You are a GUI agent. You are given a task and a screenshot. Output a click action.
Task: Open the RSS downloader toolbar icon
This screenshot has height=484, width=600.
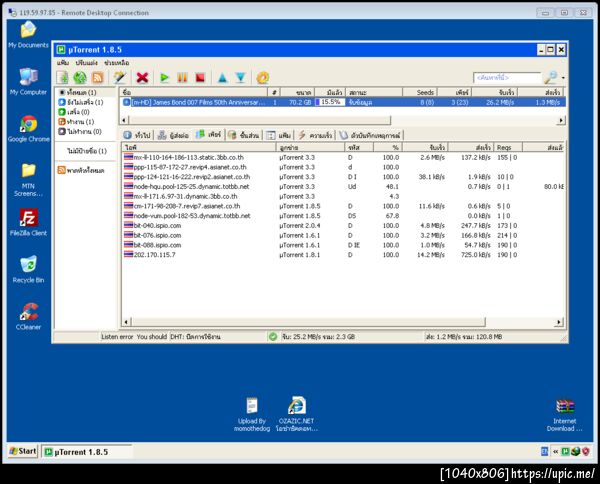click(x=98, y=78)
